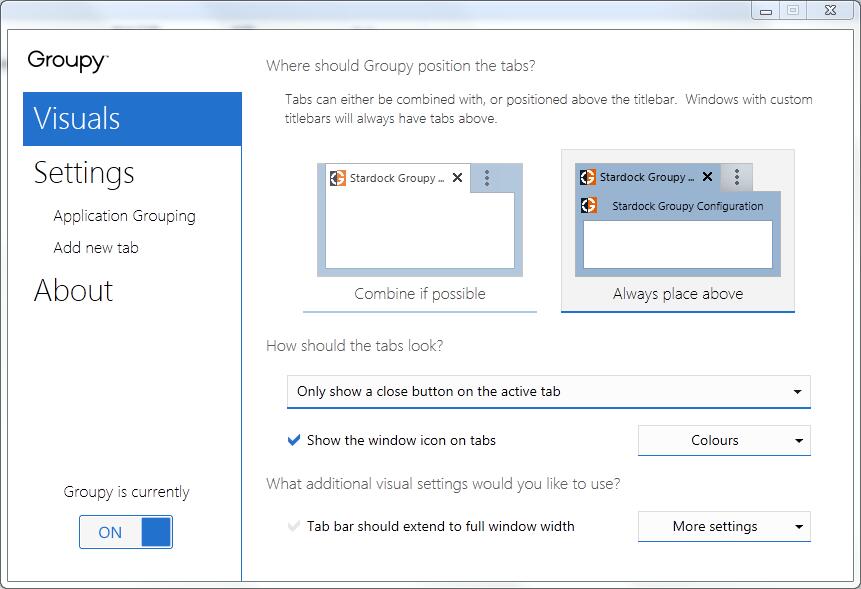Click the Stardock icon in the Combine preview tab
Screen dimensions: 861x589
click(338, 178)
